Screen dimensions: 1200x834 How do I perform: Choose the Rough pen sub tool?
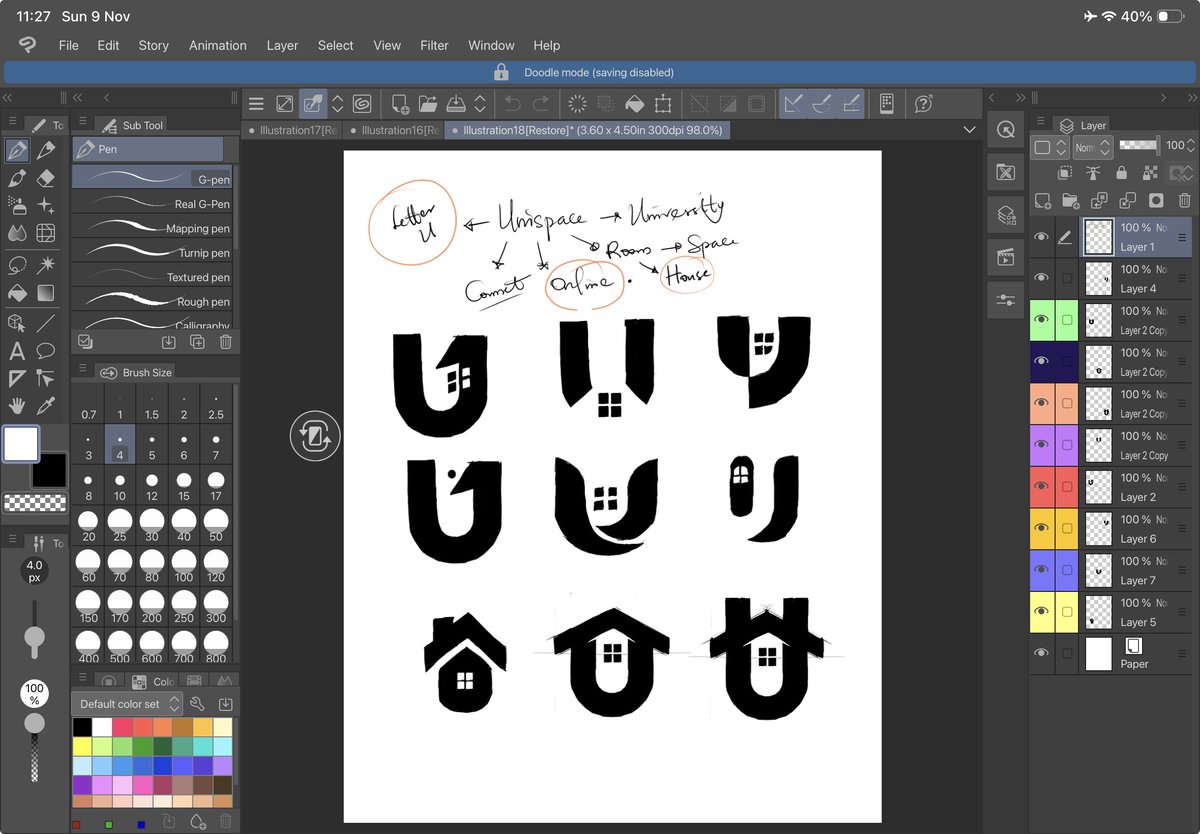[152, 300]
